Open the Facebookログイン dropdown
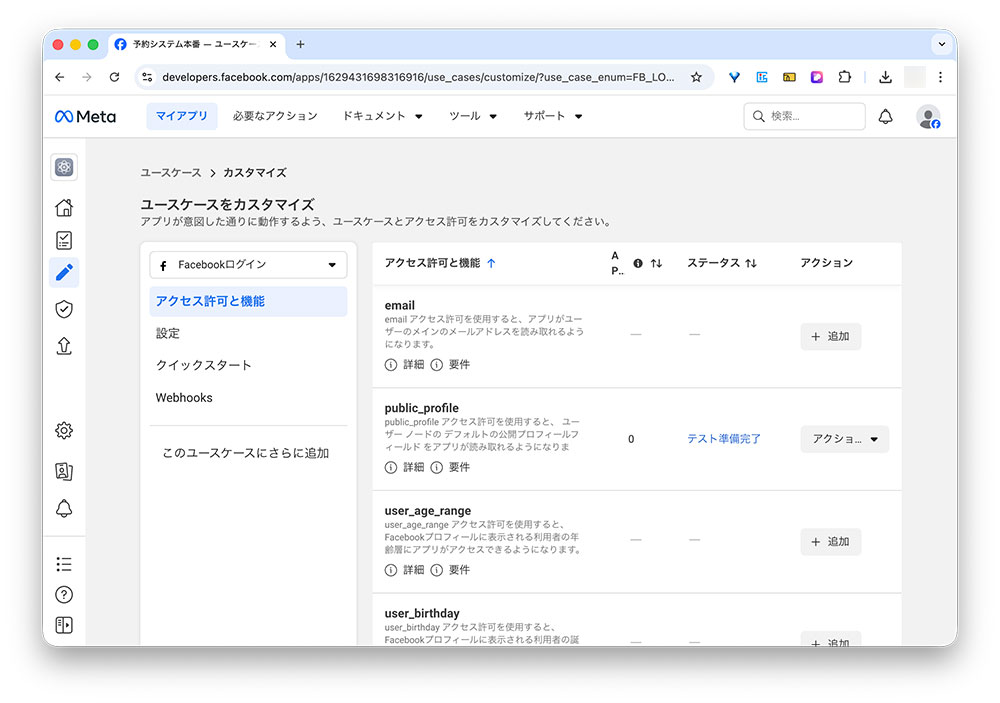This screenshot has width=1000, height=703. point(247,264)
